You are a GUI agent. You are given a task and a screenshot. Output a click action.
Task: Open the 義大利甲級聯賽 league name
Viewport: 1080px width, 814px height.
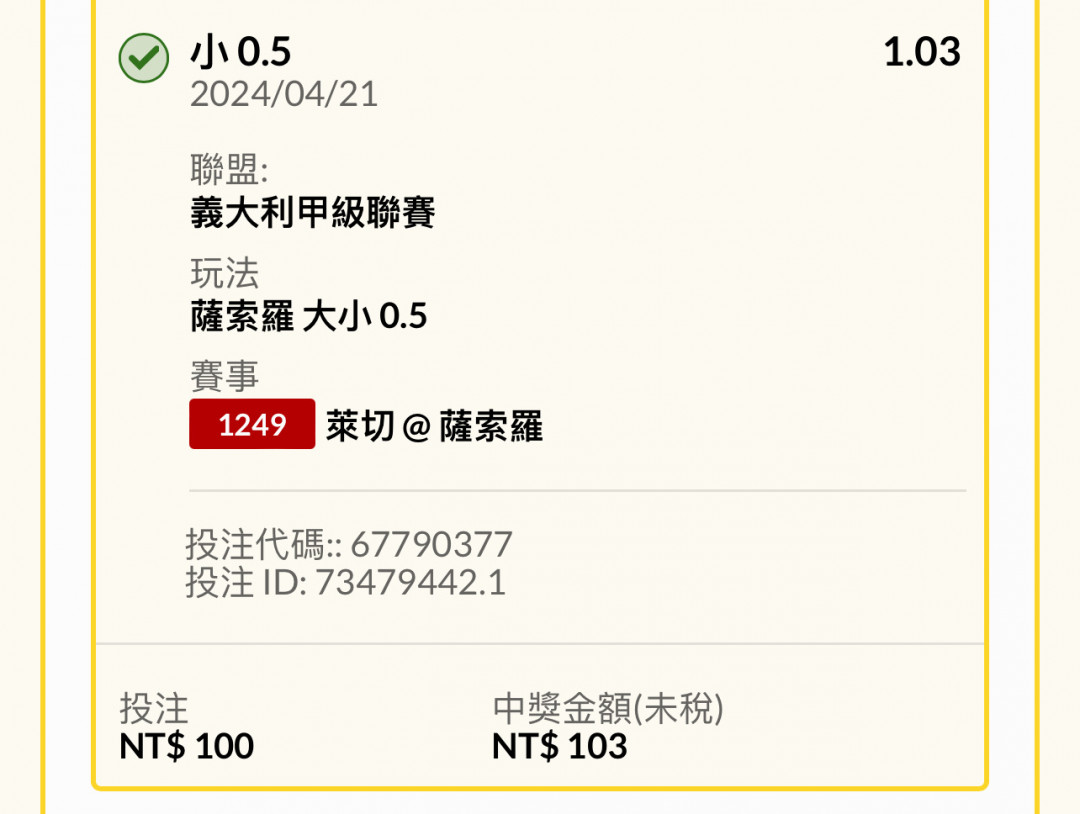click(312, 212)
